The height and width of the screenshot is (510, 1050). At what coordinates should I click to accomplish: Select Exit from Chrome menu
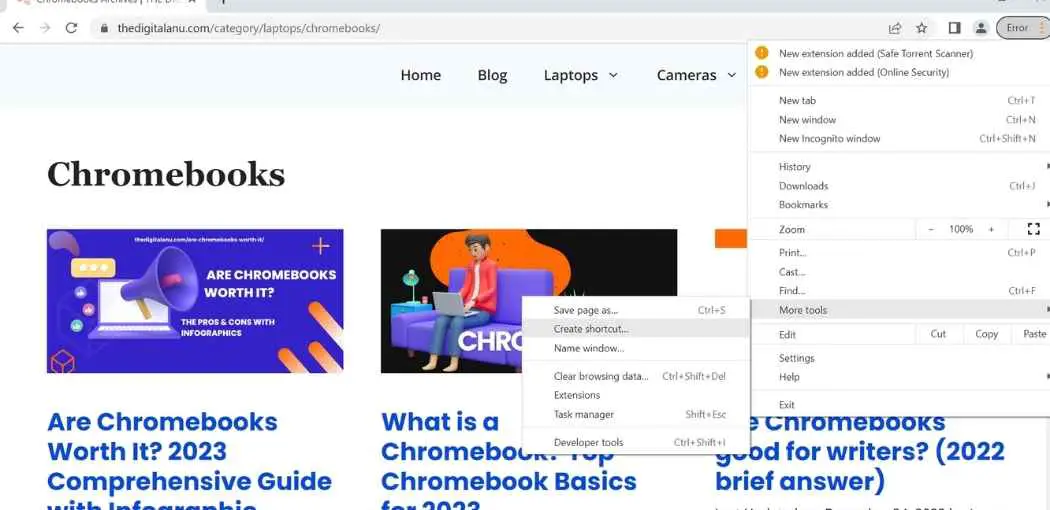coord(899,405)
